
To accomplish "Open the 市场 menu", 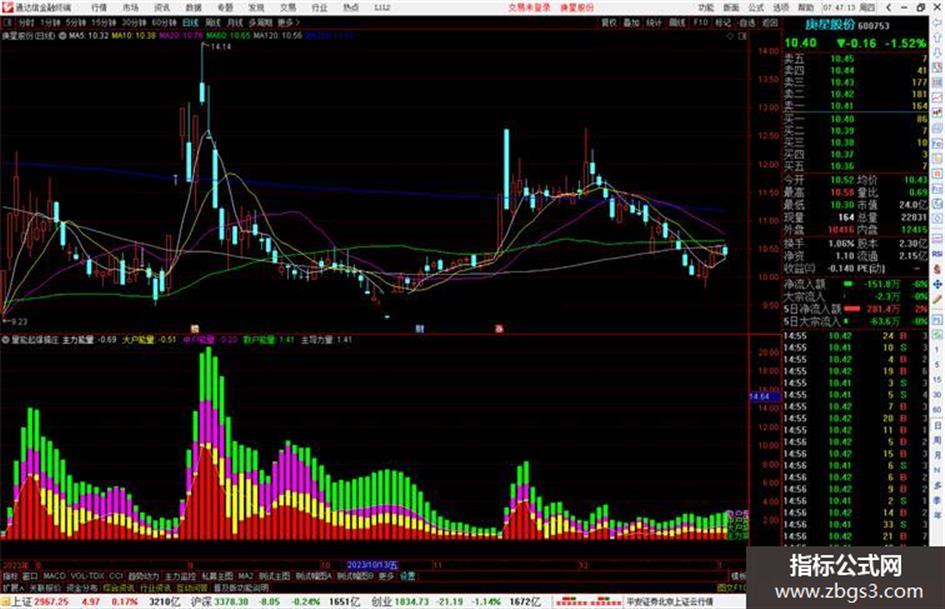I will 130,8.
